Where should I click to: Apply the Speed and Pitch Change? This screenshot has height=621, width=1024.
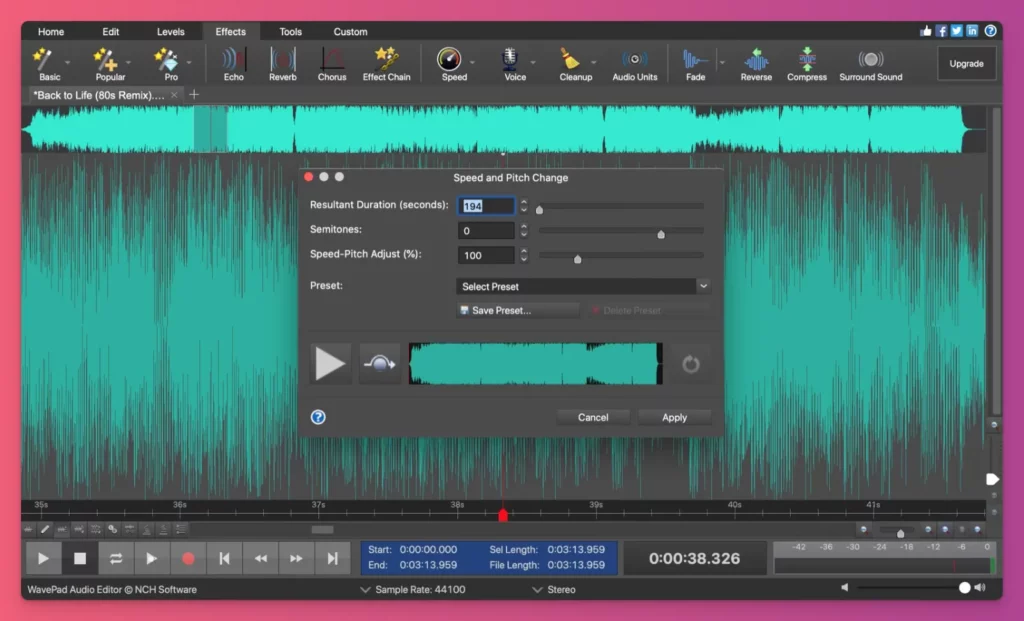(674, 417)
